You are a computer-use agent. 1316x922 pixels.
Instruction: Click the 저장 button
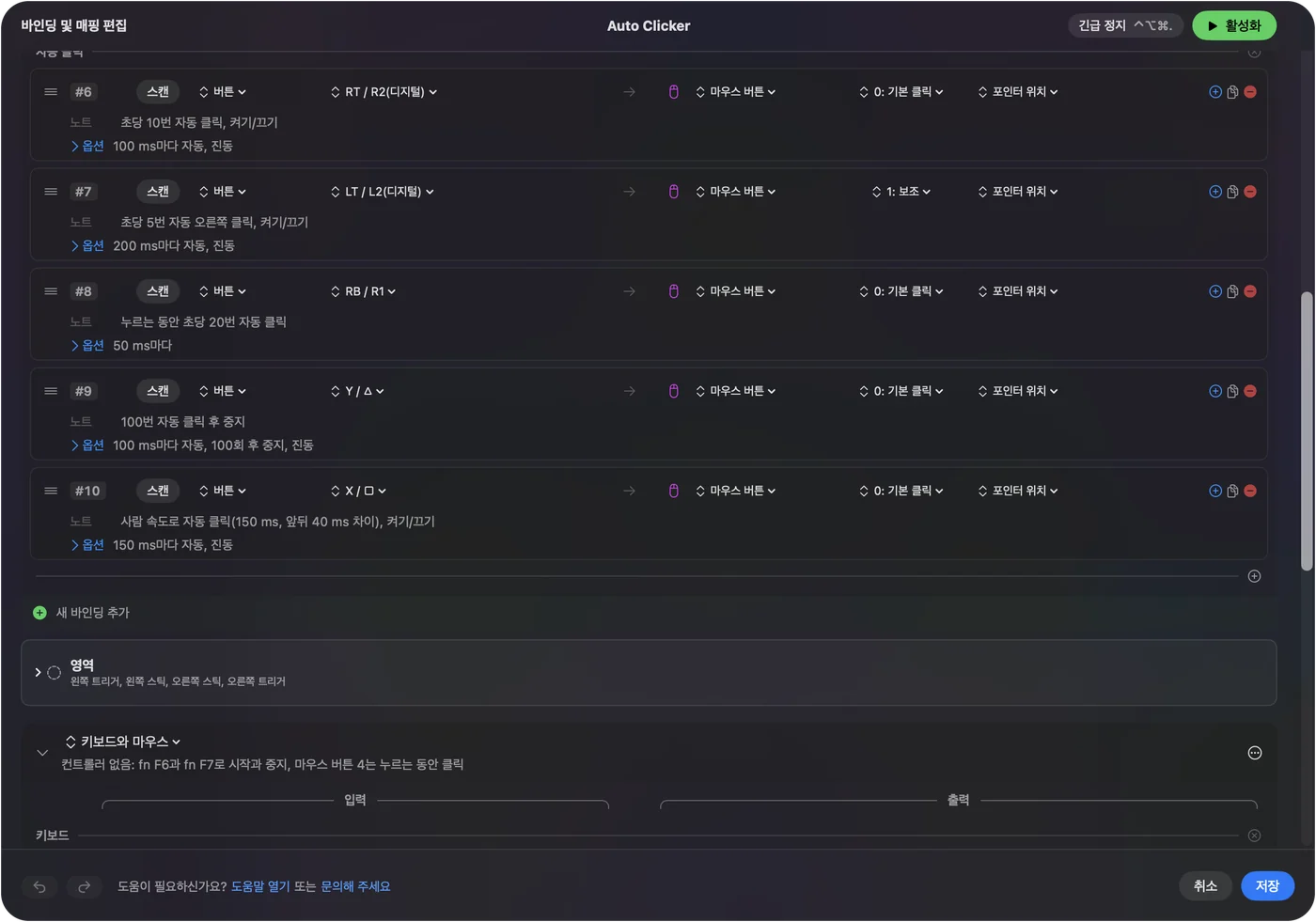1267,886
